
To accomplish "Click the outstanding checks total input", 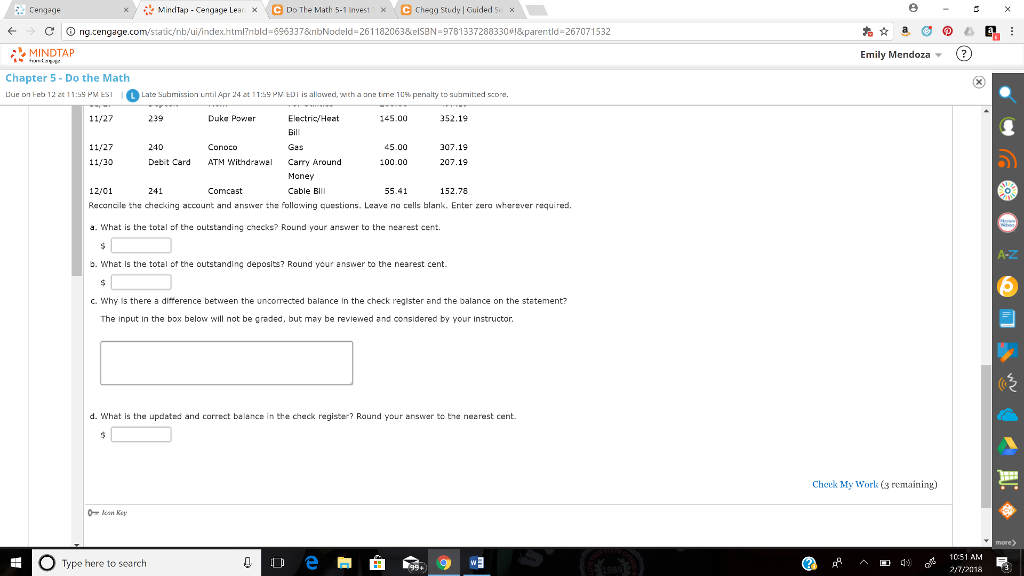I will pos(141,246).
